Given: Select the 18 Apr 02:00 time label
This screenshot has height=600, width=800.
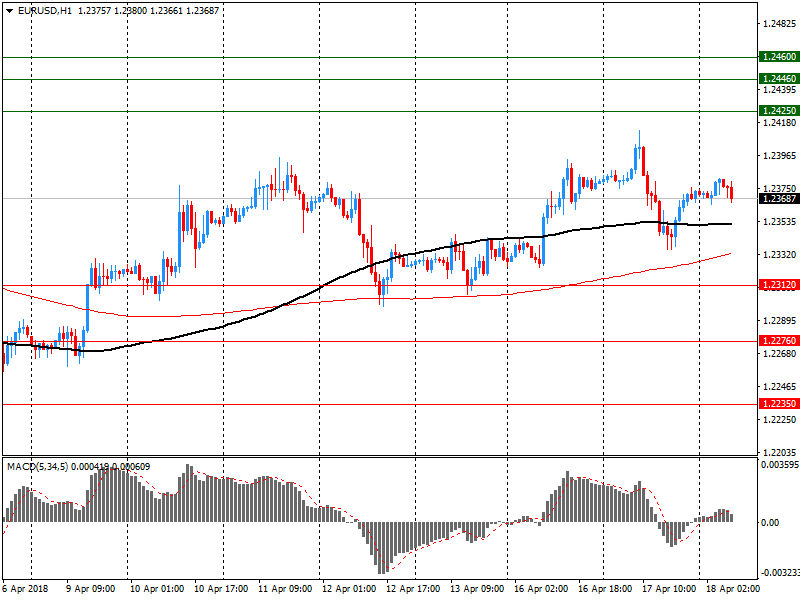Looking at the screenshot, I should click(x=732, y=589).
